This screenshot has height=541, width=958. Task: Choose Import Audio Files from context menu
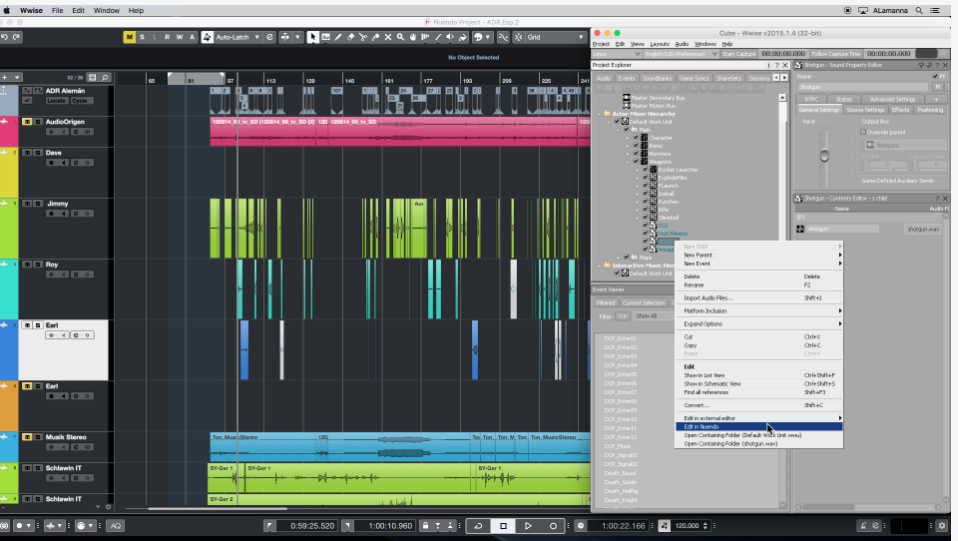[x=759, y=298]
